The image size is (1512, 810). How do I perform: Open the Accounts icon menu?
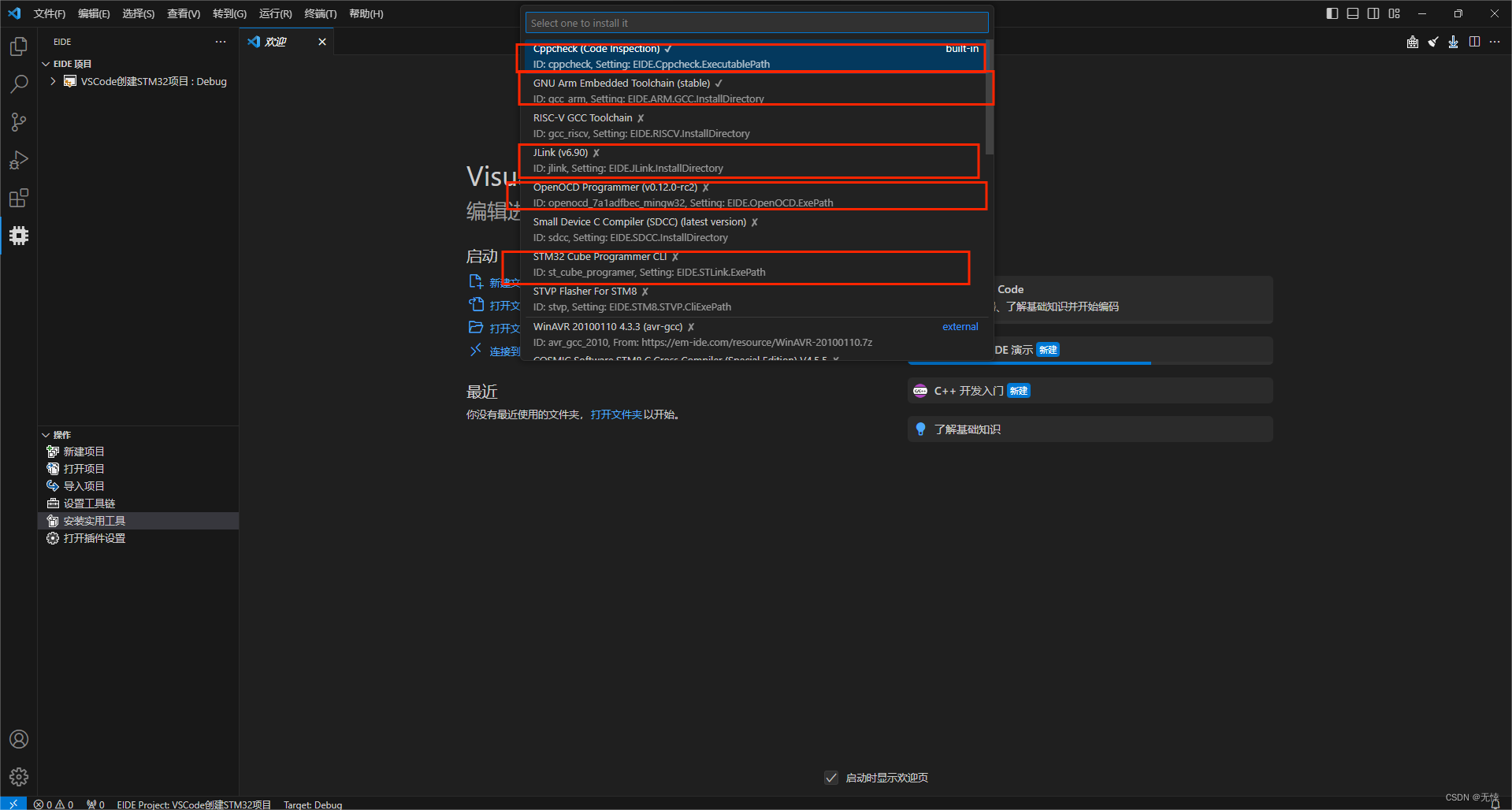[x=19, y=739]
